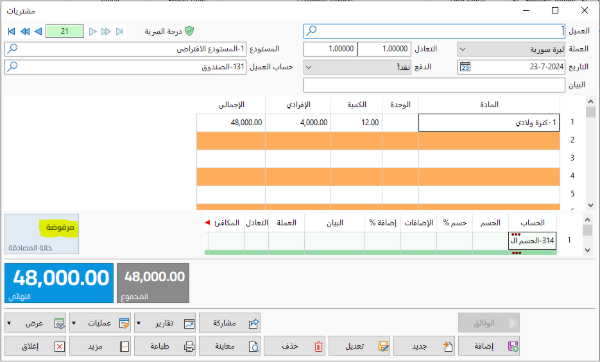This screenshot has width=600, height=362.
Task: Go to the first record arrow
Action: tap(11, 31)
